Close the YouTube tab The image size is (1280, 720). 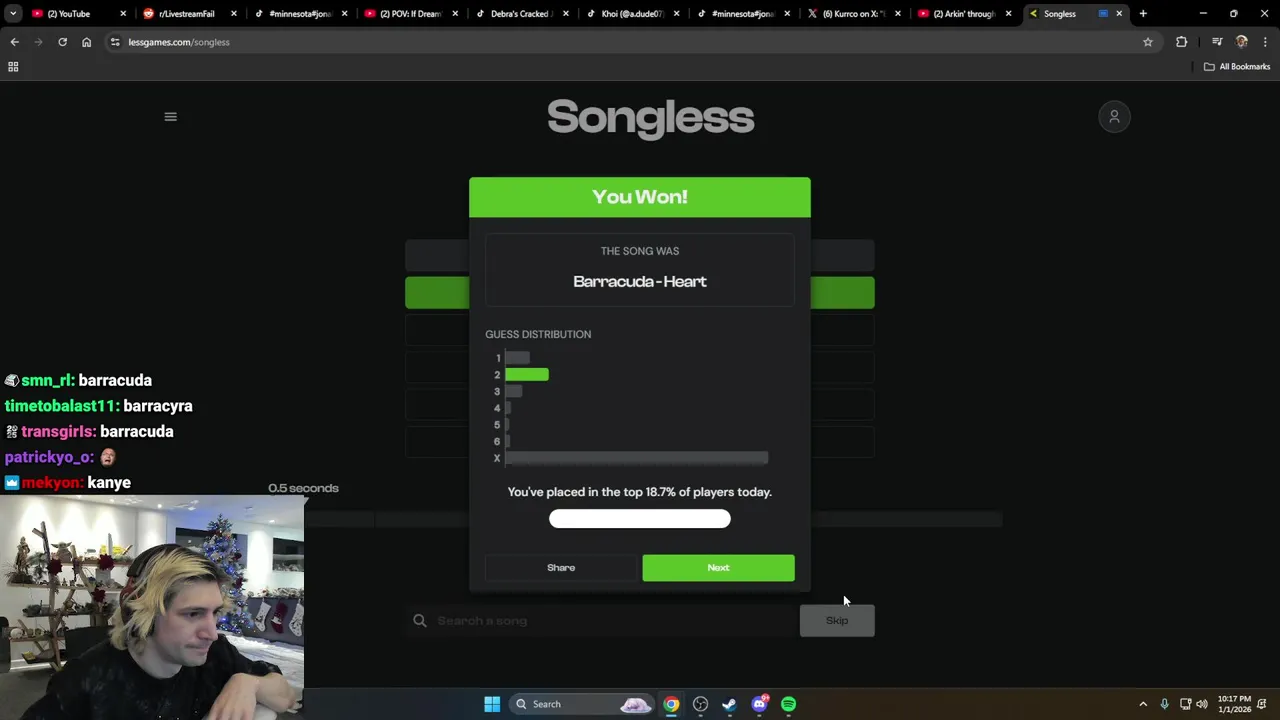point(123,14)
